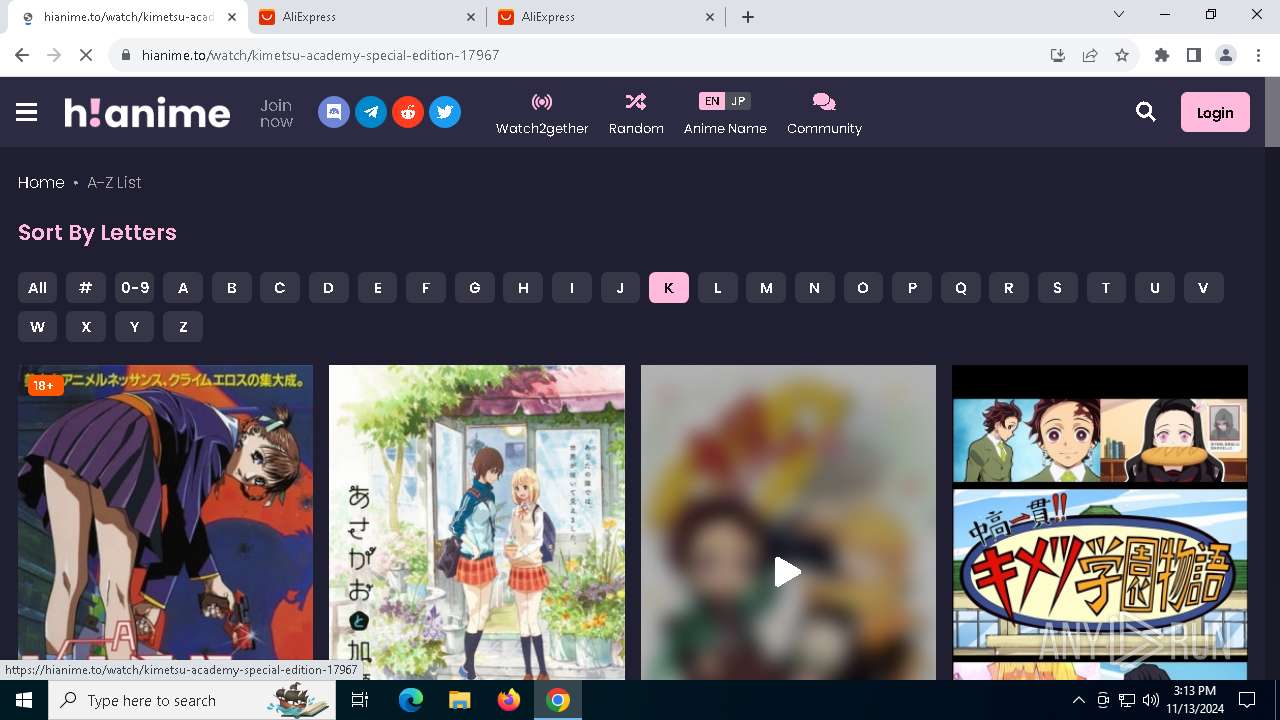Filter anime by letter G
The image size is (1280, 720).
click(474, 288)
